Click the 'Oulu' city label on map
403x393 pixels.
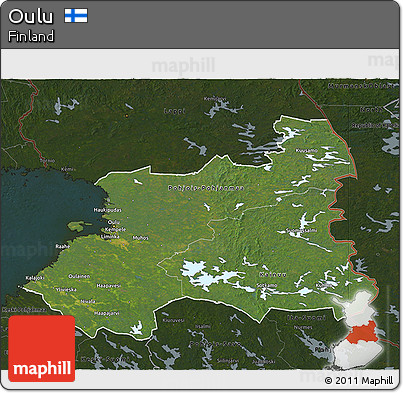113,222
